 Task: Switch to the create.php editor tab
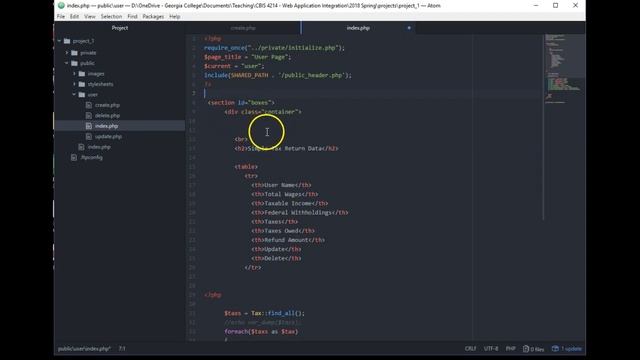click(x=243, y=28)
